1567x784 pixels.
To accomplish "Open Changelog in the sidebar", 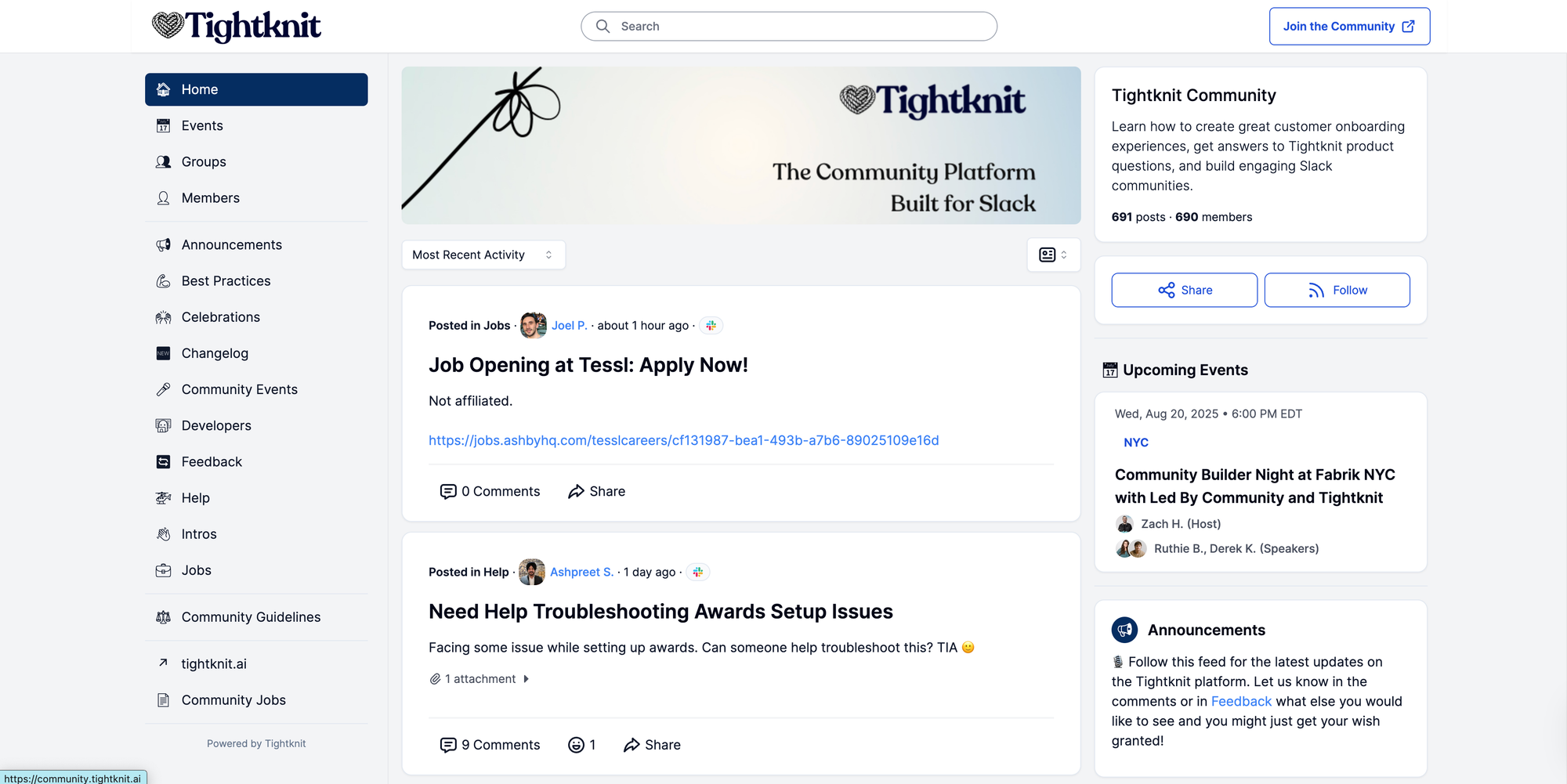I will 256,353.
